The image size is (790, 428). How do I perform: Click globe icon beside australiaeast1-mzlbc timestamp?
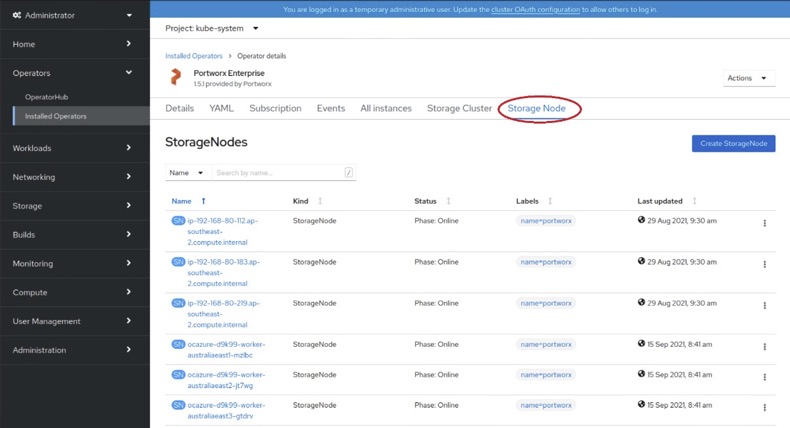(x=641, y=343)
